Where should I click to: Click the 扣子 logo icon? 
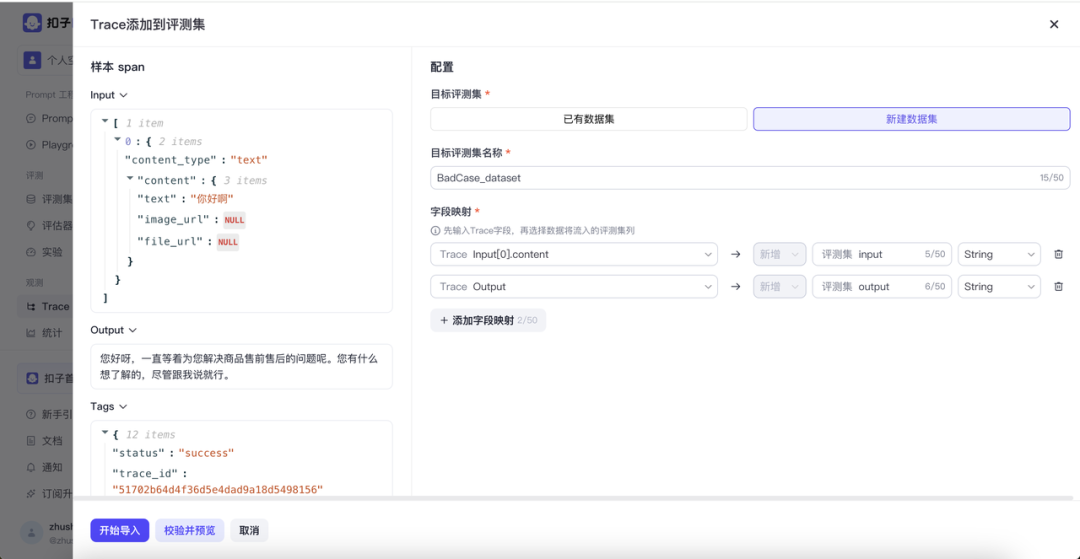[x=33, y=23]
